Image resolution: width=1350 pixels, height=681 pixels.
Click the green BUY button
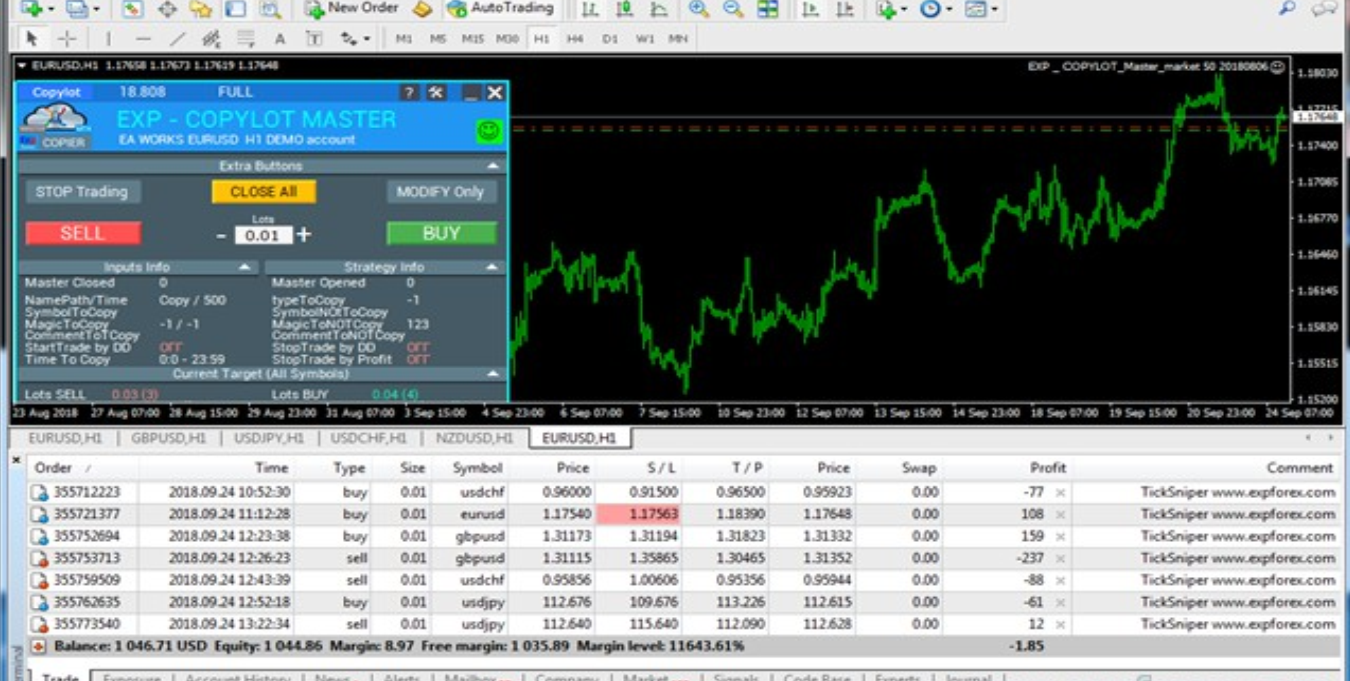pyautogui.click(x=441, y=233)
